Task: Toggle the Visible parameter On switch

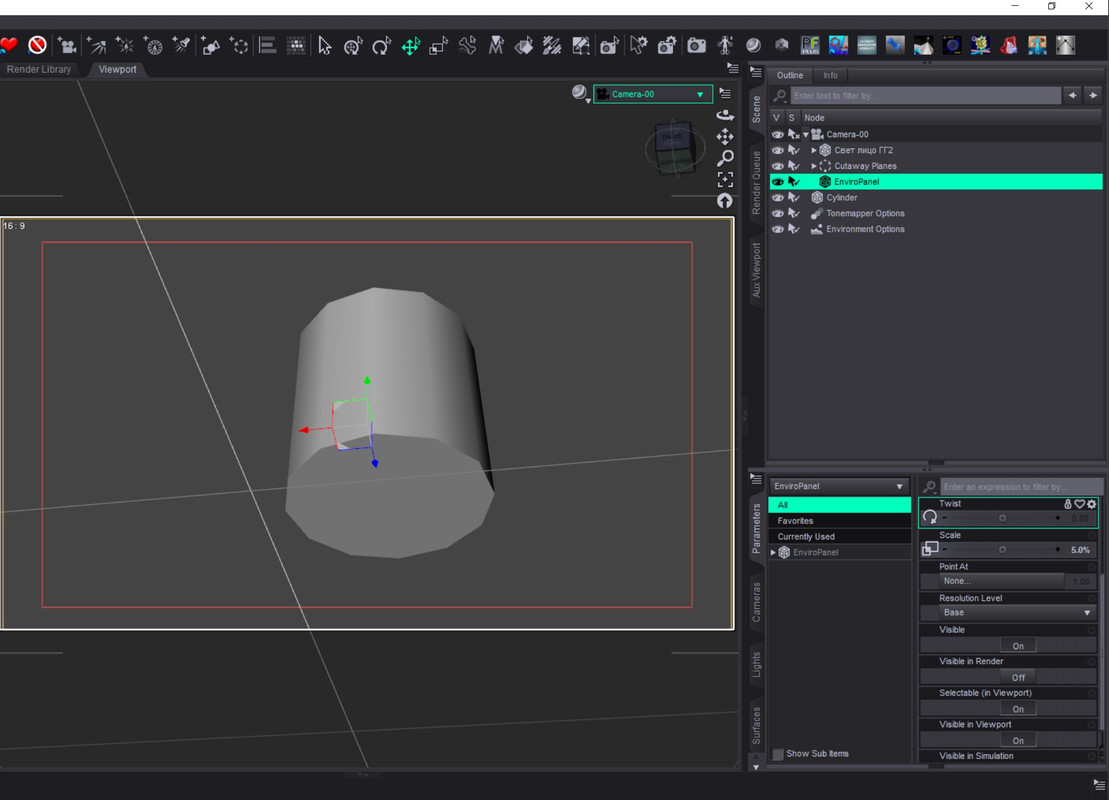Action: [x=1018, y=646]
